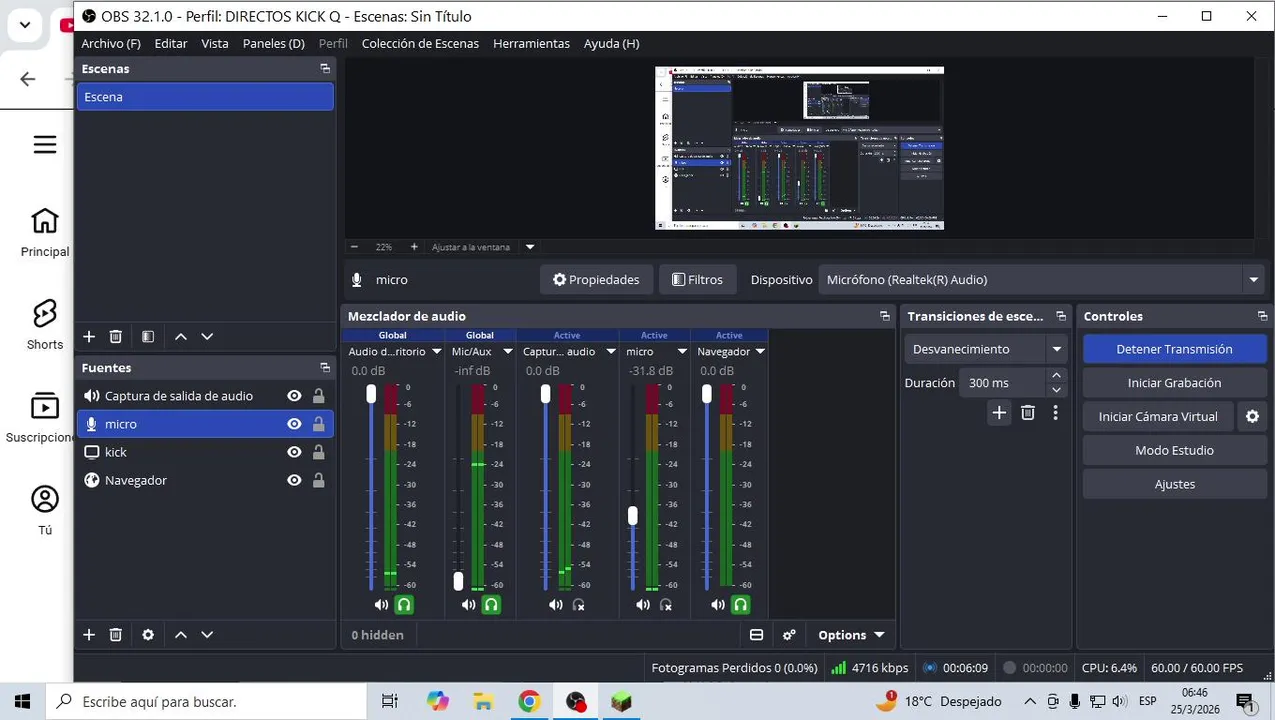Open the OBS icon in the Windows taskbar

click(x=576, y=702)
